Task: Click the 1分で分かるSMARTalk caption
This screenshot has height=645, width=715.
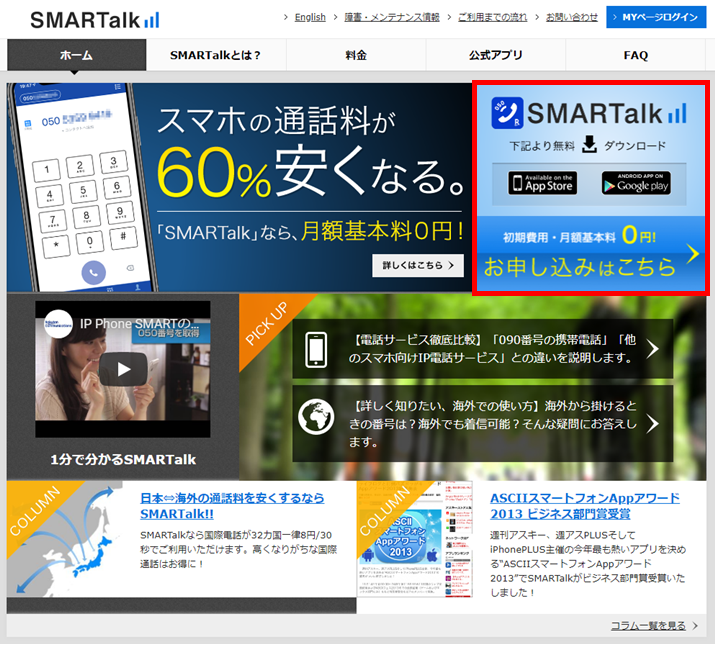Action: (x=123, y=459)
